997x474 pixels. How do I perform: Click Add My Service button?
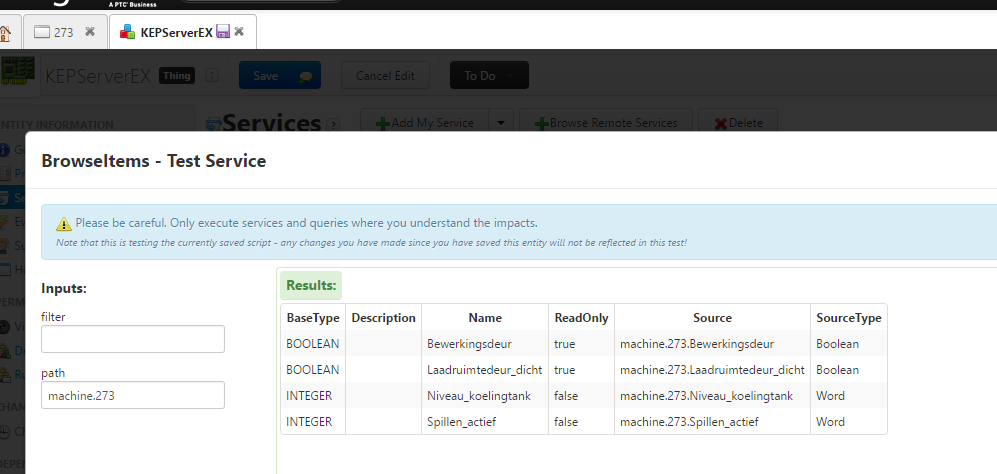(425, 123)
